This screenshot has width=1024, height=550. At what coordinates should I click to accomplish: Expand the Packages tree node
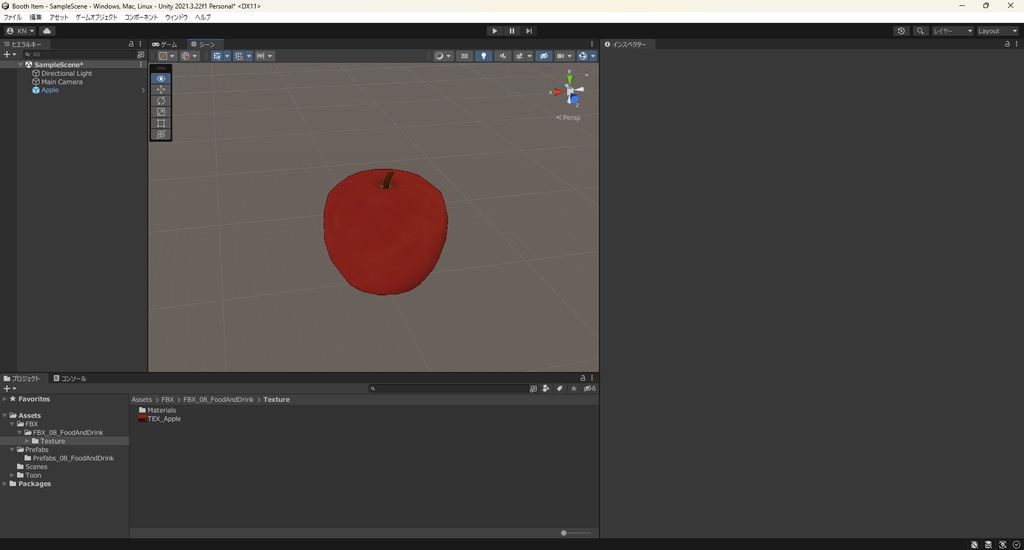[x=5, y=483]
